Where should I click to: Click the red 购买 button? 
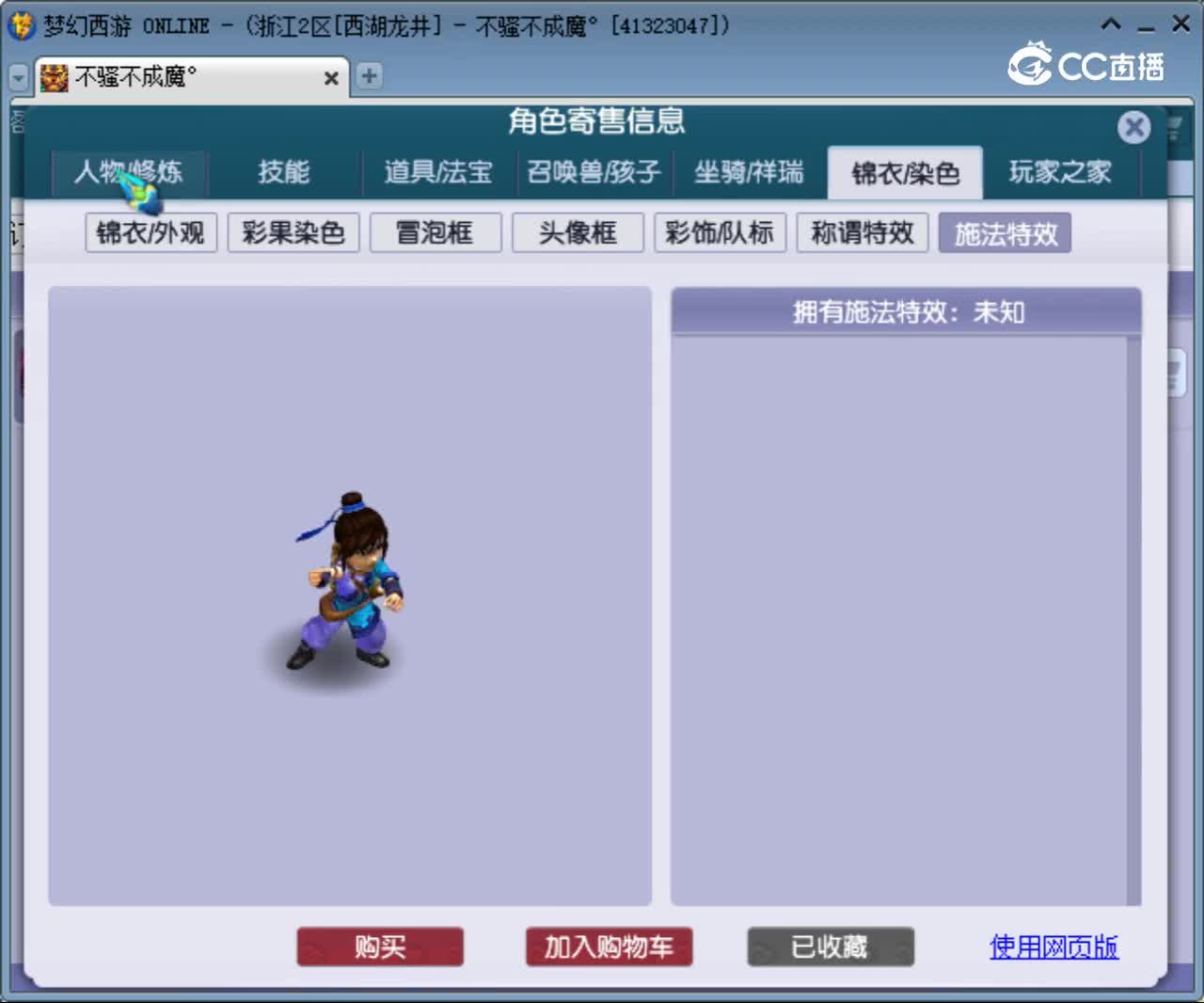pyautogui.click(x=380, y=947)
